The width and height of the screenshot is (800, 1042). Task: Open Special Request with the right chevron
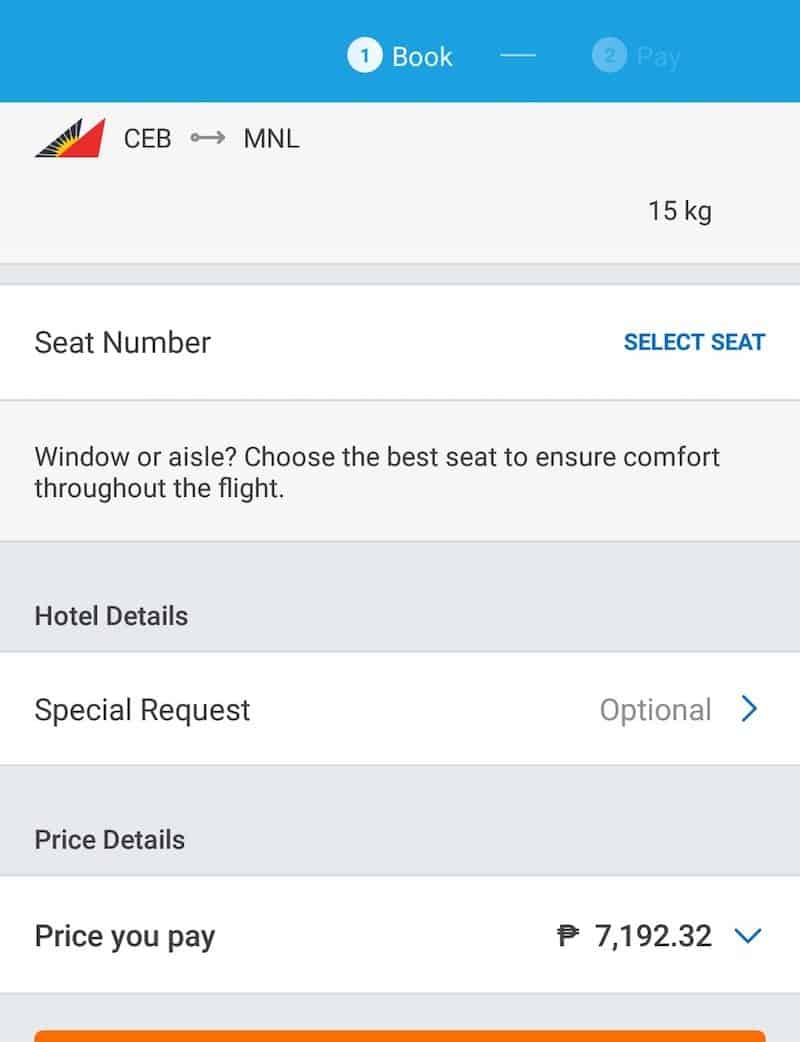(x=749, y=710)
